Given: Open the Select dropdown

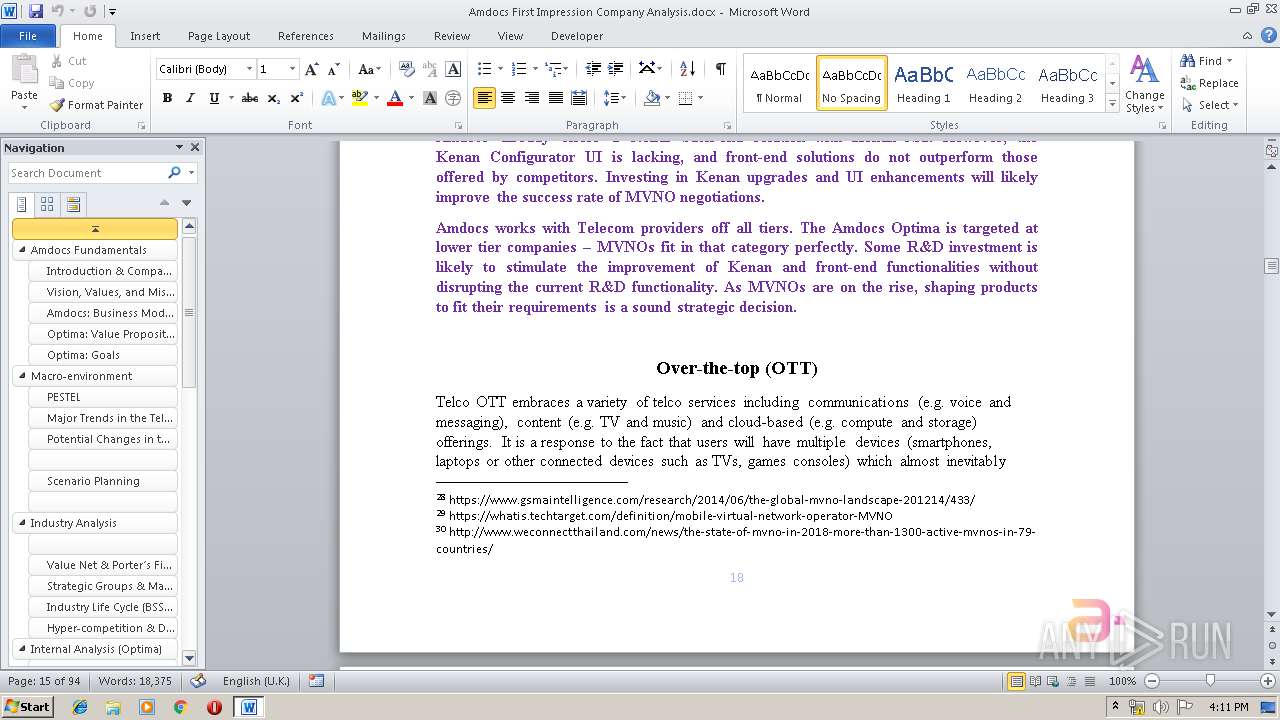Looking at the screenshot, I should pos(1209,105).
